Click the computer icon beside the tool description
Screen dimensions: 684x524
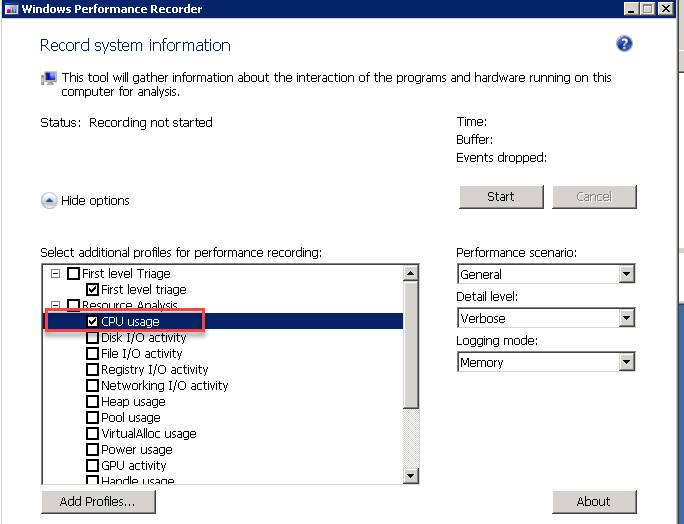pyautogui.click(x=49, y=79)
